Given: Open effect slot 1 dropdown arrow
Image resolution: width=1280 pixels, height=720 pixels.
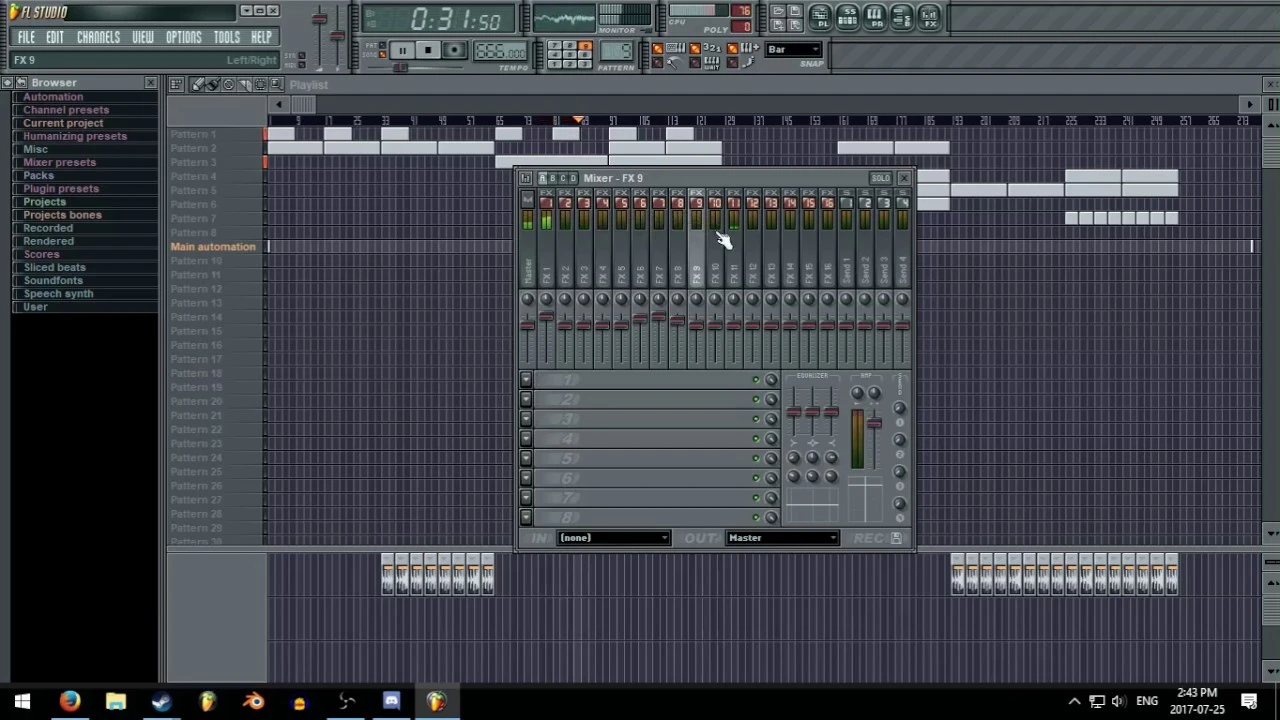Looking at the screenshot, I should pos(525,380).
